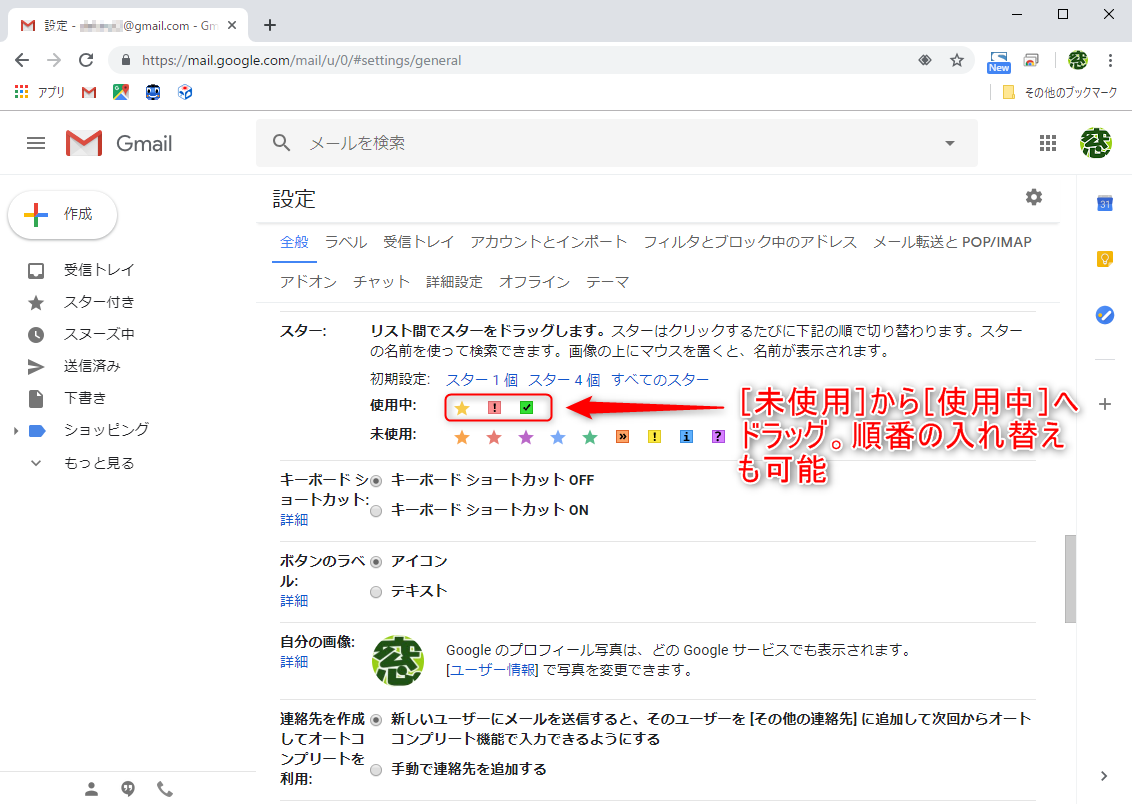Click the purple question mark star in 未使用

pyautogui.click(x=718, y=436)
